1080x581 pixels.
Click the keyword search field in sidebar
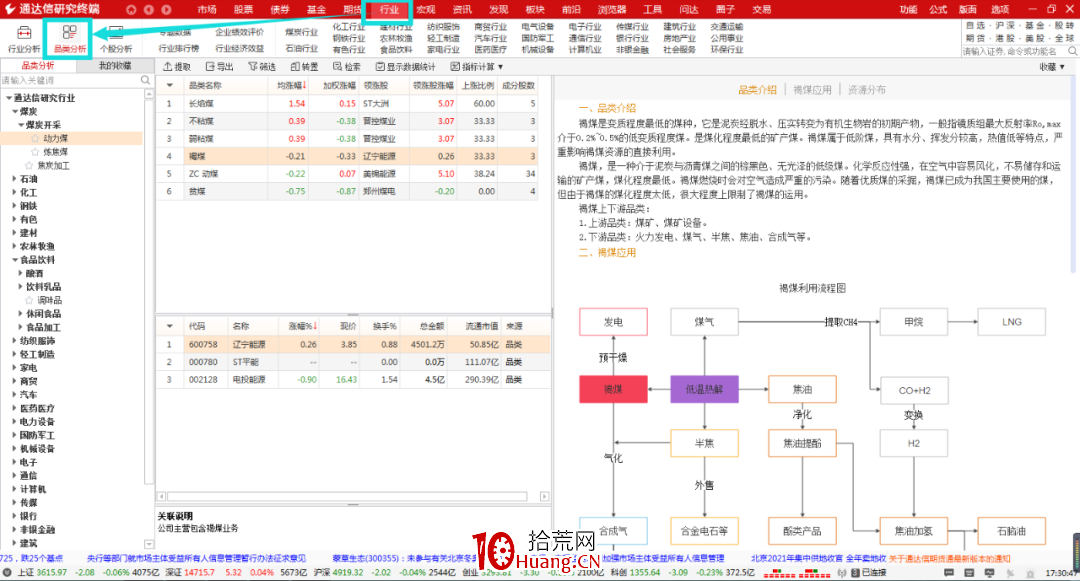[70, 81]
